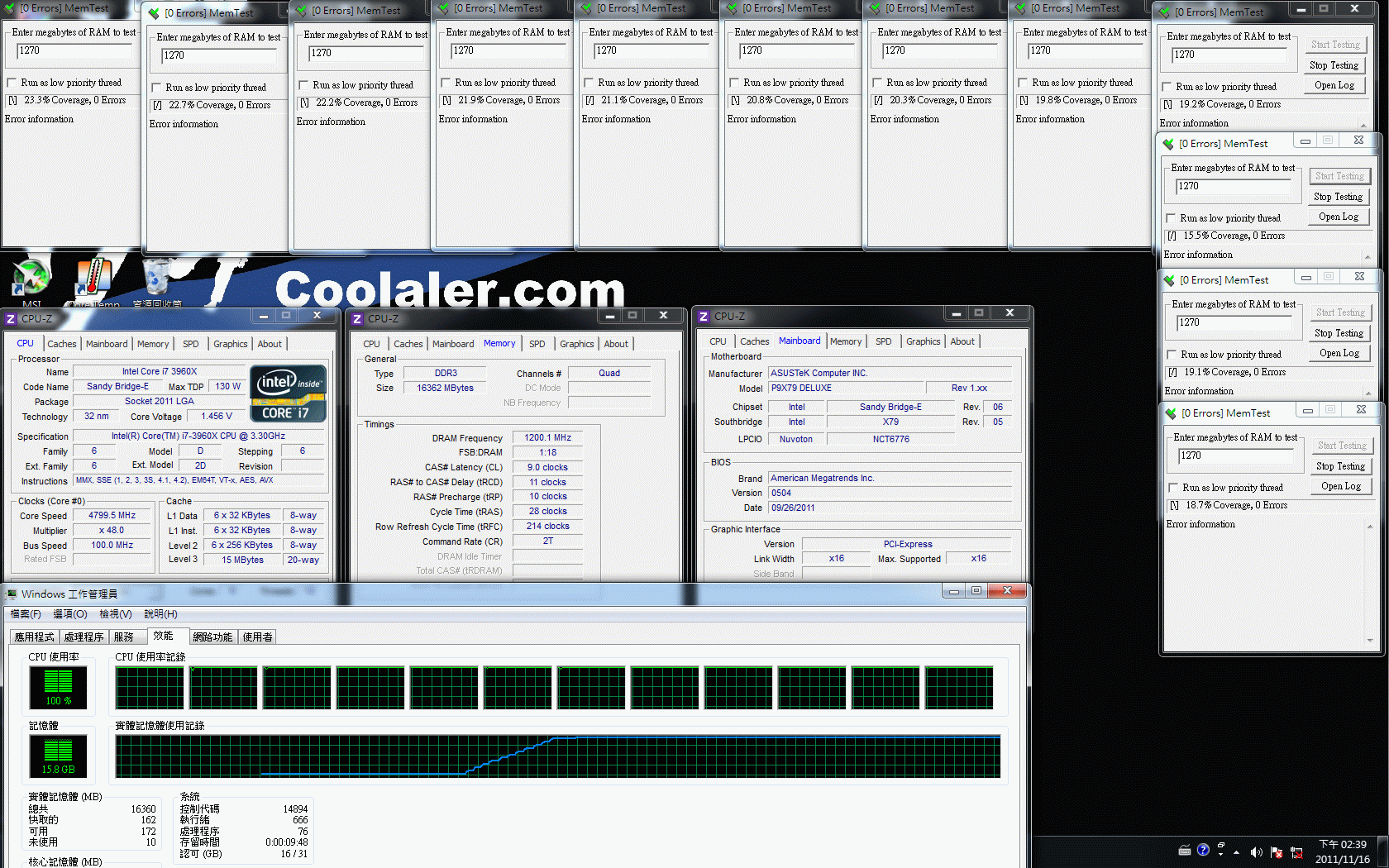The image size is (1389, 868).
Task: Open SPD tab in the Memory CPU-Z window
Action: 537,344
